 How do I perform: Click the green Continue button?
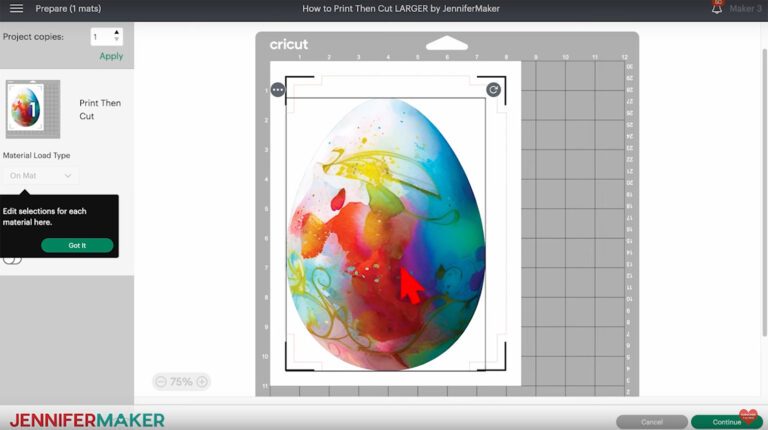click(x=727, y=422)
